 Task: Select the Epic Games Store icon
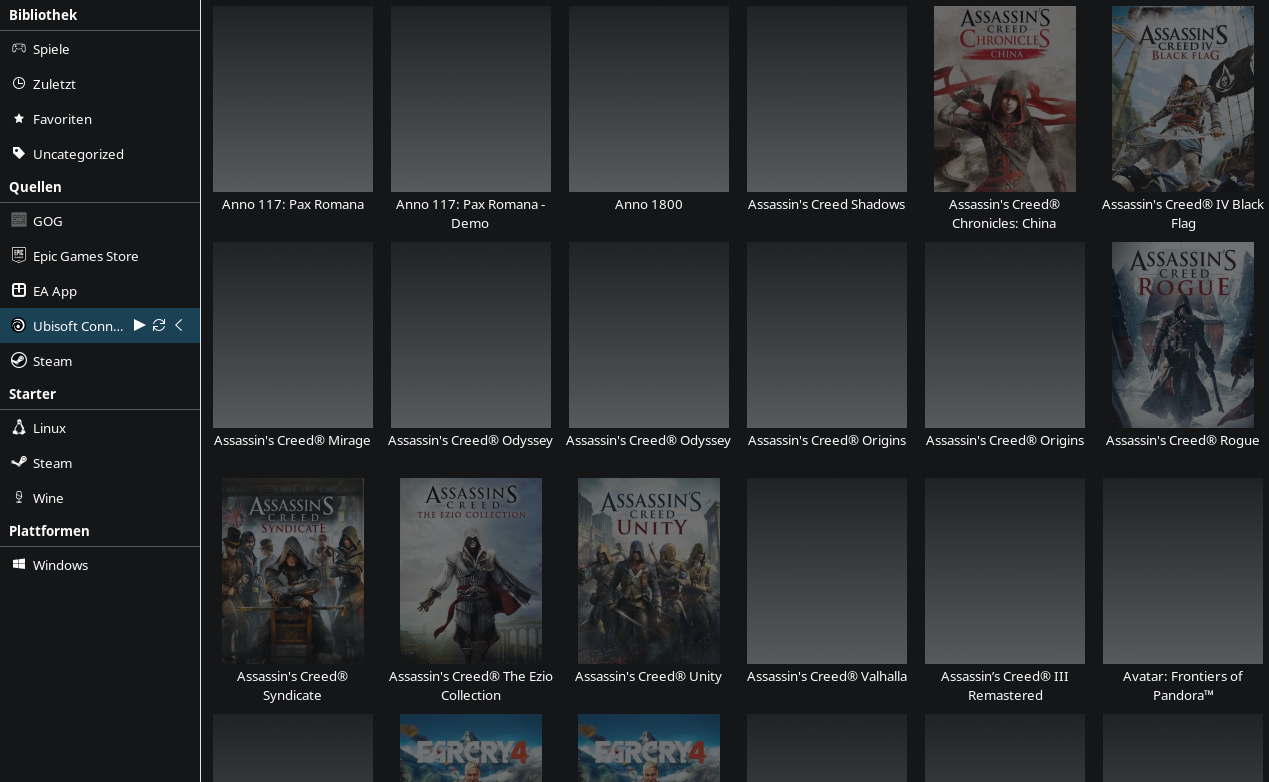[18, 255]
